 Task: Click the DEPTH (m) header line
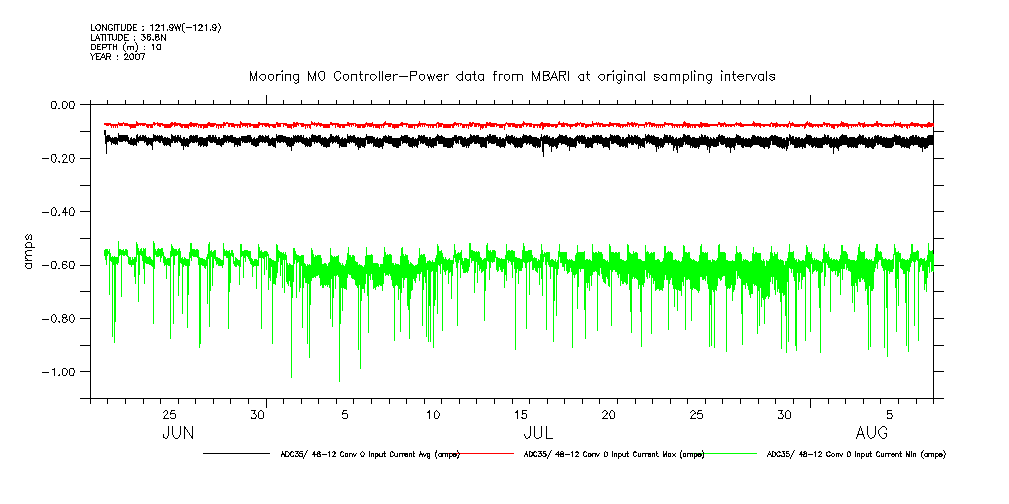pos(126,46)
